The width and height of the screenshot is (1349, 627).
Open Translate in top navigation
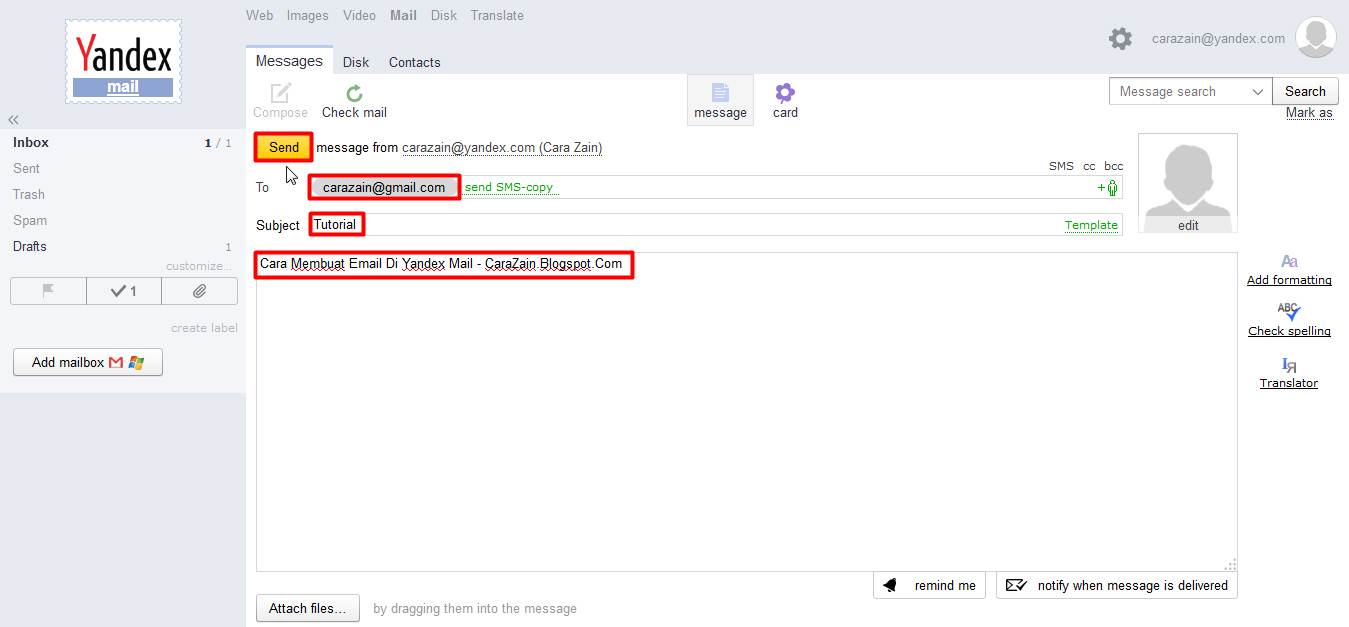497,15
